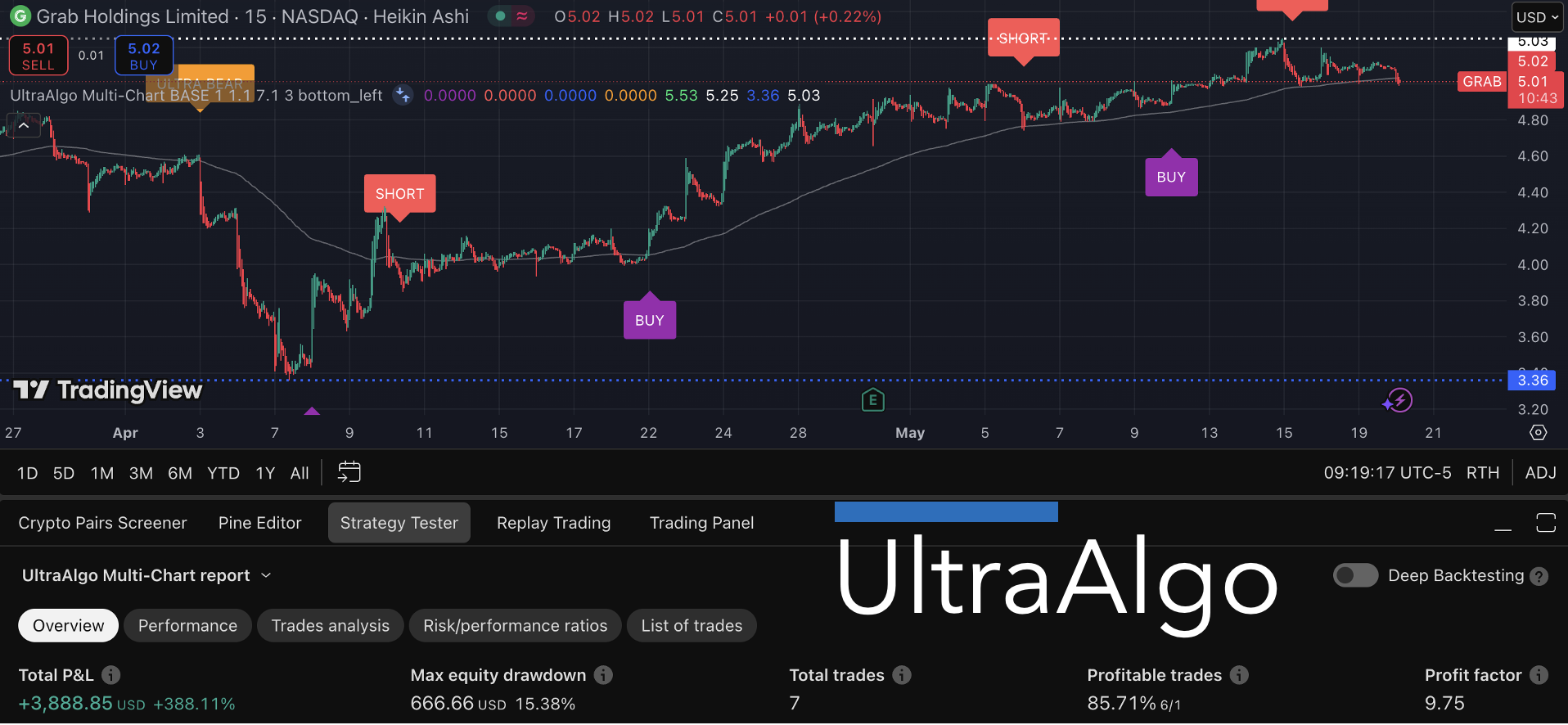Screen dimensions: 1568x725
Task: Set range to 5D
Action: point(64,473)
